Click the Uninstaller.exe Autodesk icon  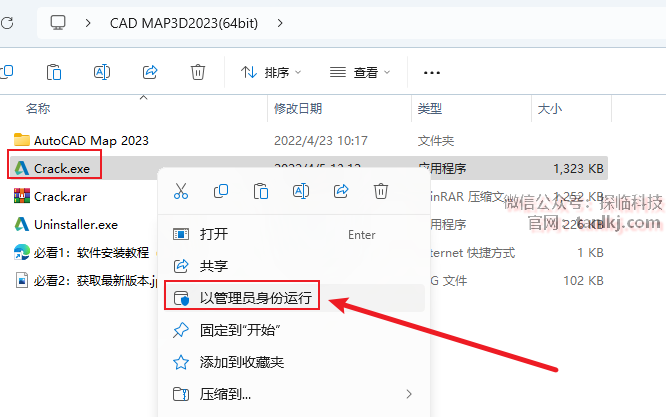[22, 224]
